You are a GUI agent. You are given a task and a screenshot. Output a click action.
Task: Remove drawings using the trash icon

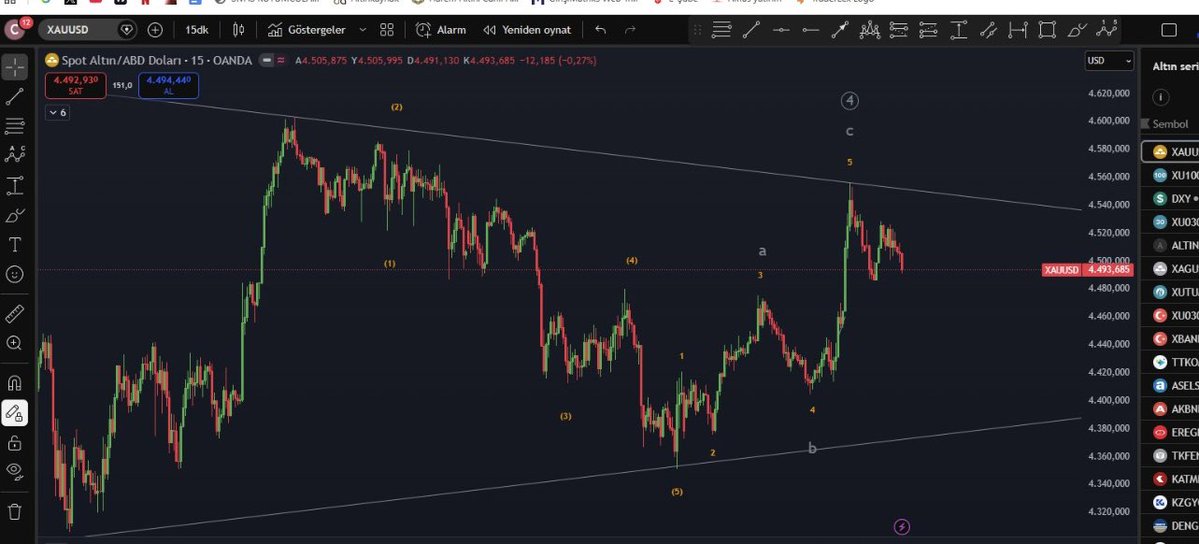(15, 512)
